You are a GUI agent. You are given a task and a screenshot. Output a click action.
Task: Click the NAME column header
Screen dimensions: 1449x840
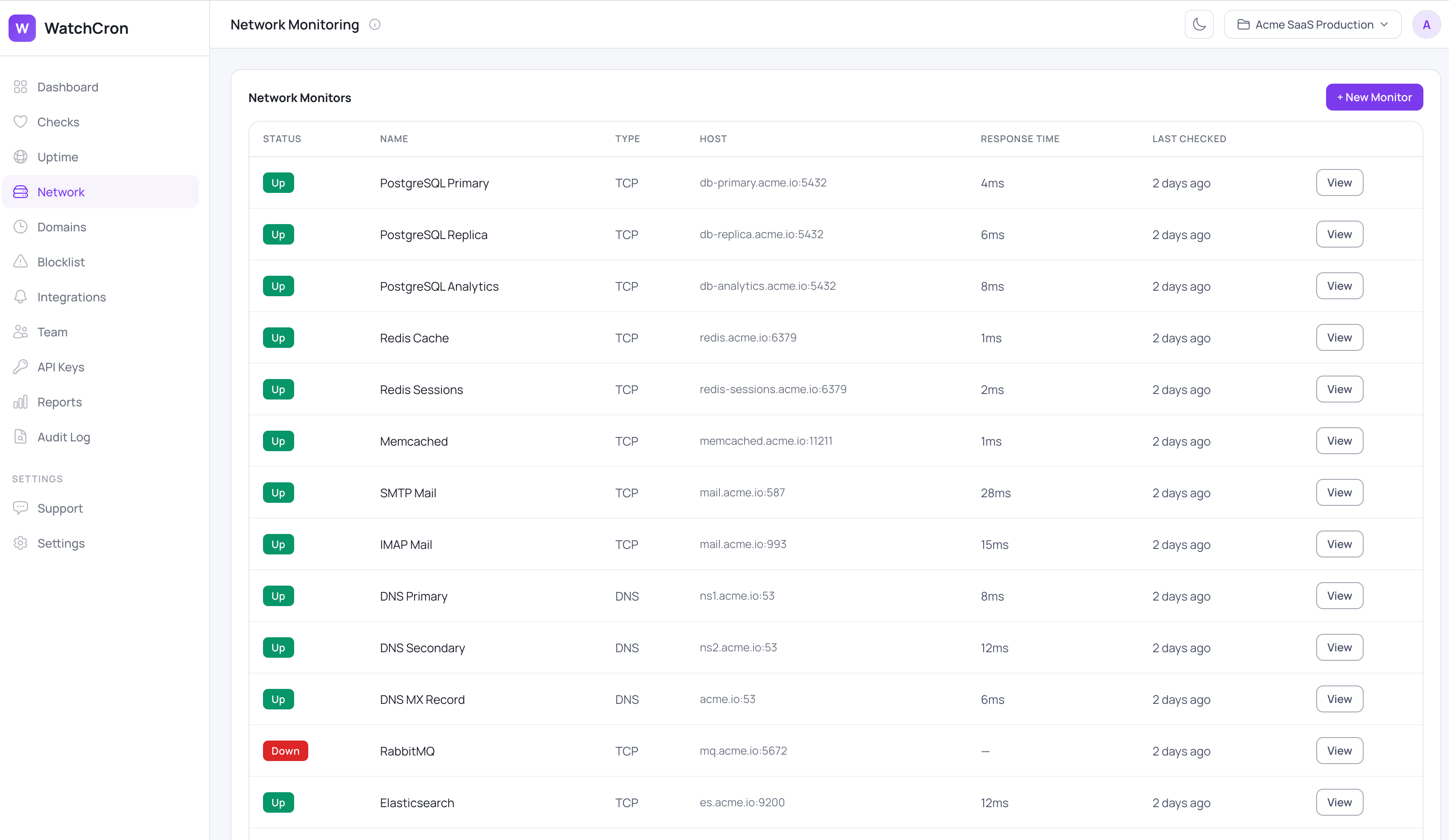tap(394, 139)
